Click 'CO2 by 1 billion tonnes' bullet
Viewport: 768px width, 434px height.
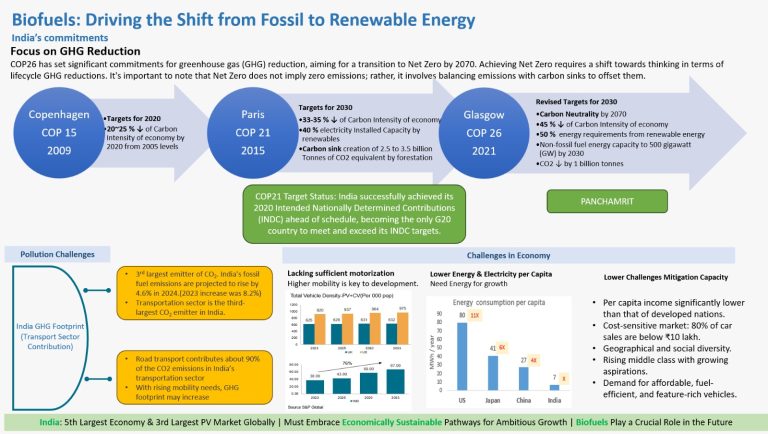click(580, 164)
